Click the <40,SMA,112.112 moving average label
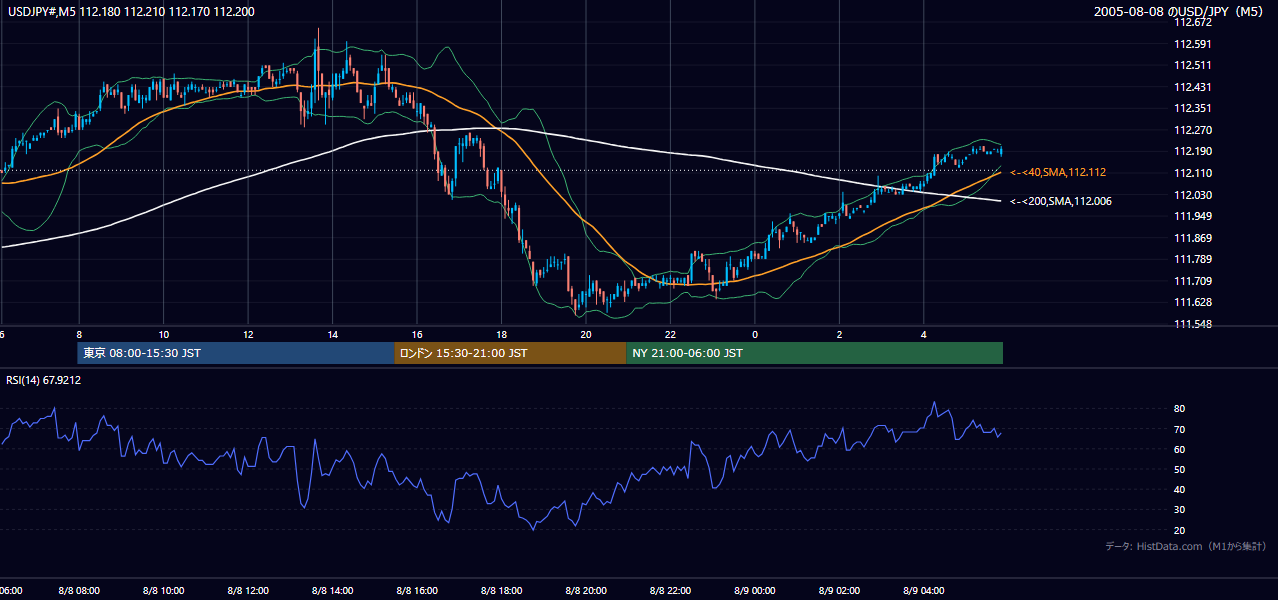 [1058, 172]
